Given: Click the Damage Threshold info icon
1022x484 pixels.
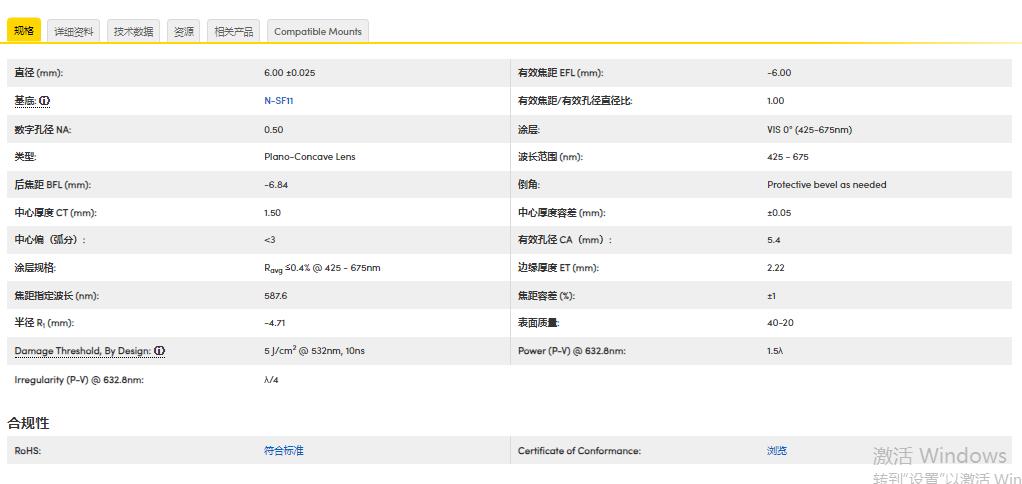Looking at the screenshot, I should 159,351.
